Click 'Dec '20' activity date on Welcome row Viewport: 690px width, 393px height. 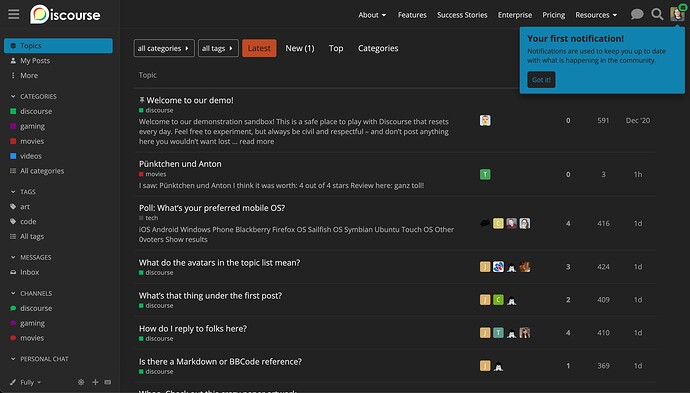click(638, 120)
